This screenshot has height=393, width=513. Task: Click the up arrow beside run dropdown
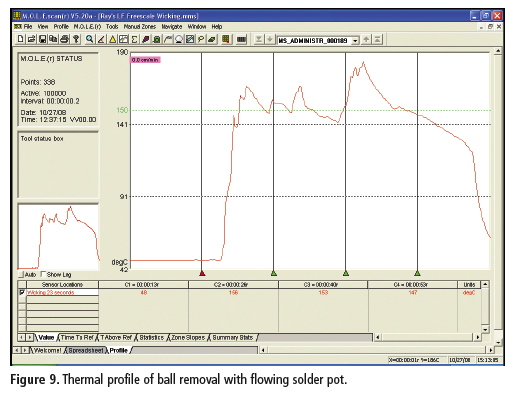tap(366, 40)
